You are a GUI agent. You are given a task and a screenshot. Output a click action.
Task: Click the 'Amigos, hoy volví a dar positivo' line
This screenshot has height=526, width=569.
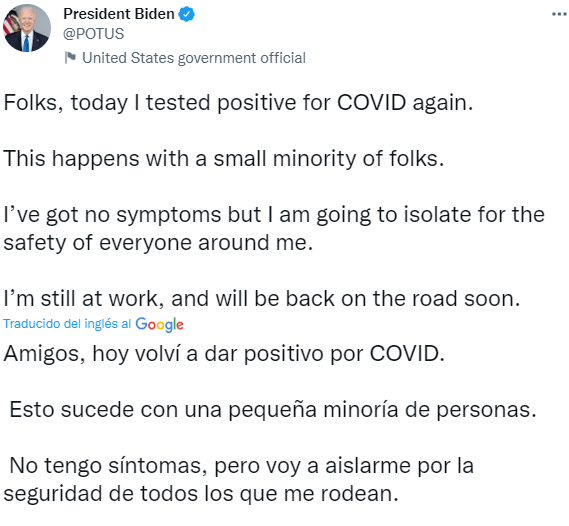[224, 354]
